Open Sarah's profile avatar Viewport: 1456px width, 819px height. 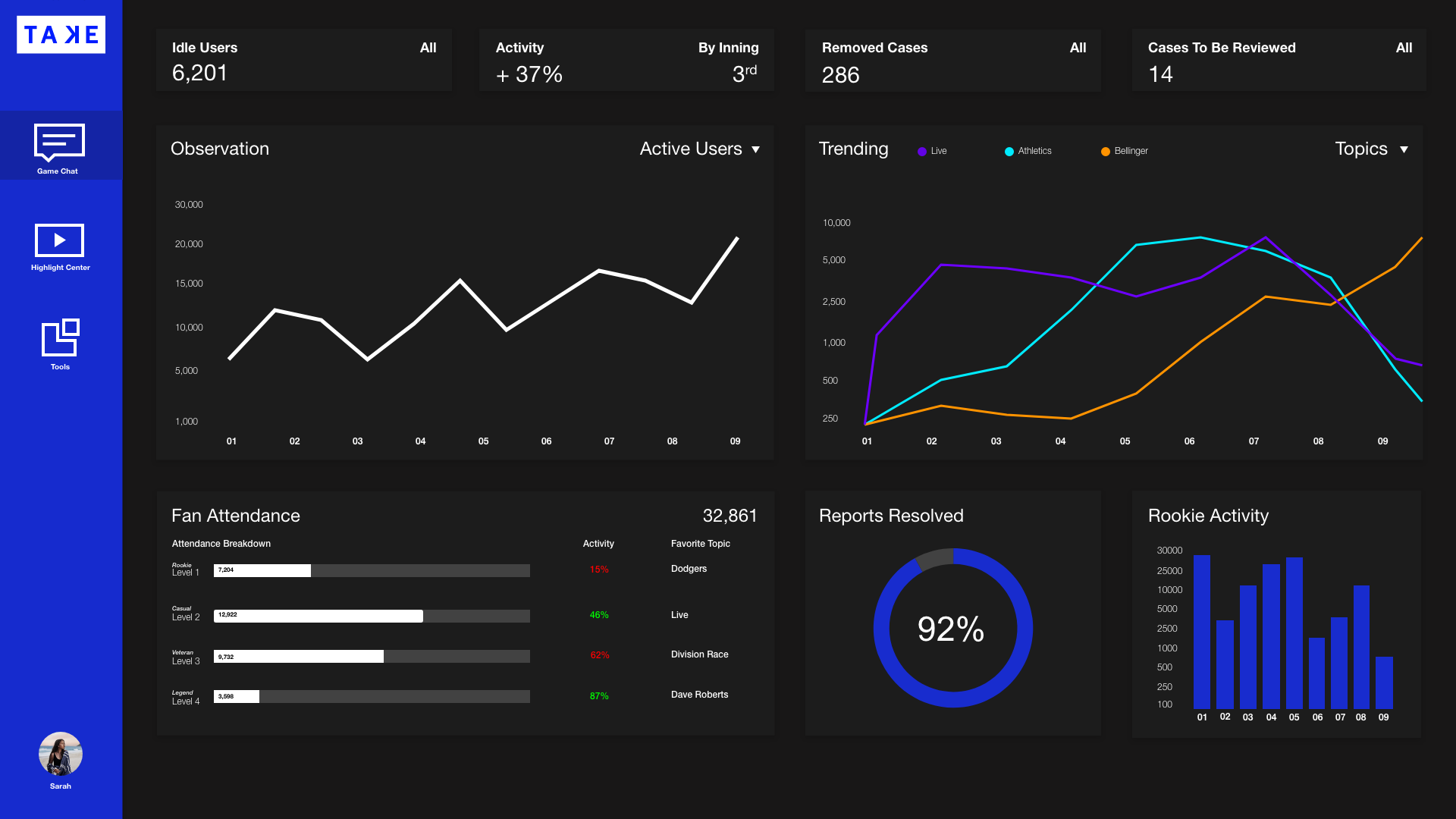[x=61, y=754]
